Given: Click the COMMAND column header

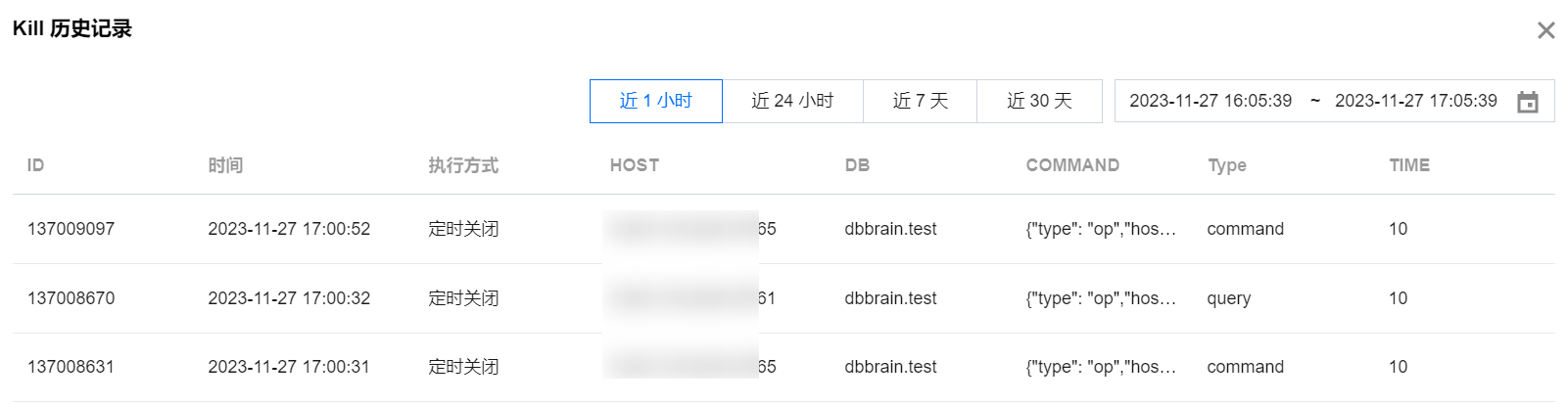Looking at the screenshot, I should (x=1072, y=165).
